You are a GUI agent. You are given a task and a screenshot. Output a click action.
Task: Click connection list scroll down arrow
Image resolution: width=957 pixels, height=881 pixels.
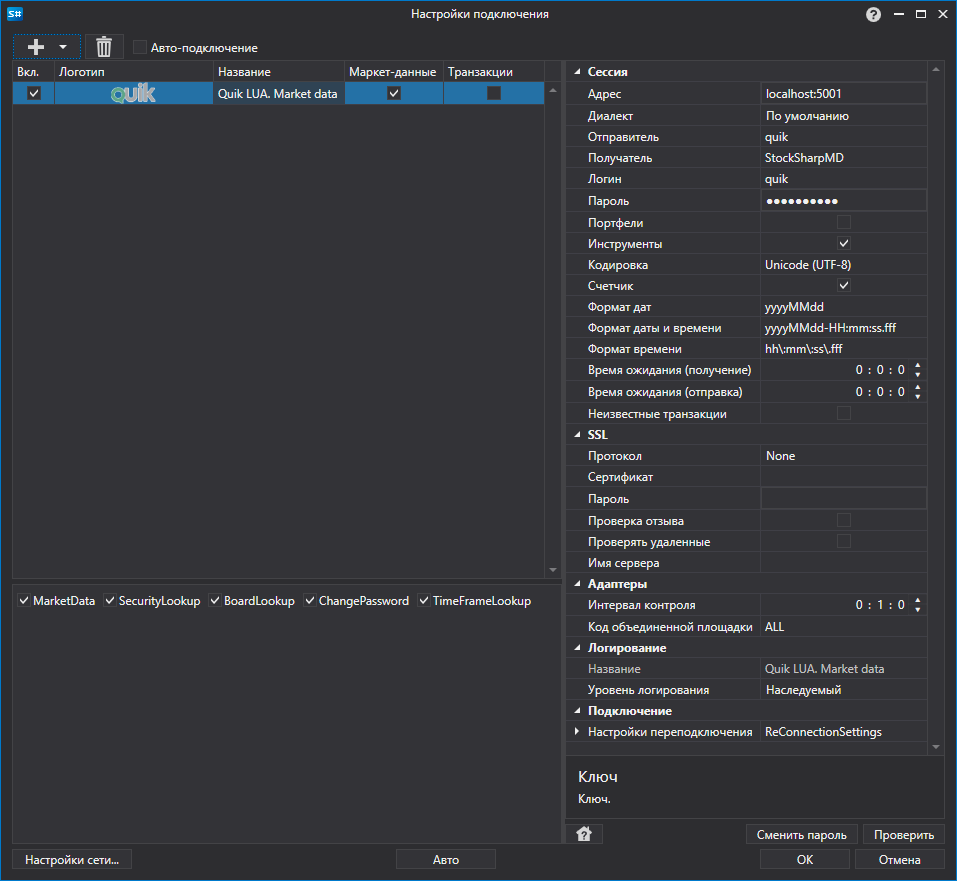[x=553, y=570]
